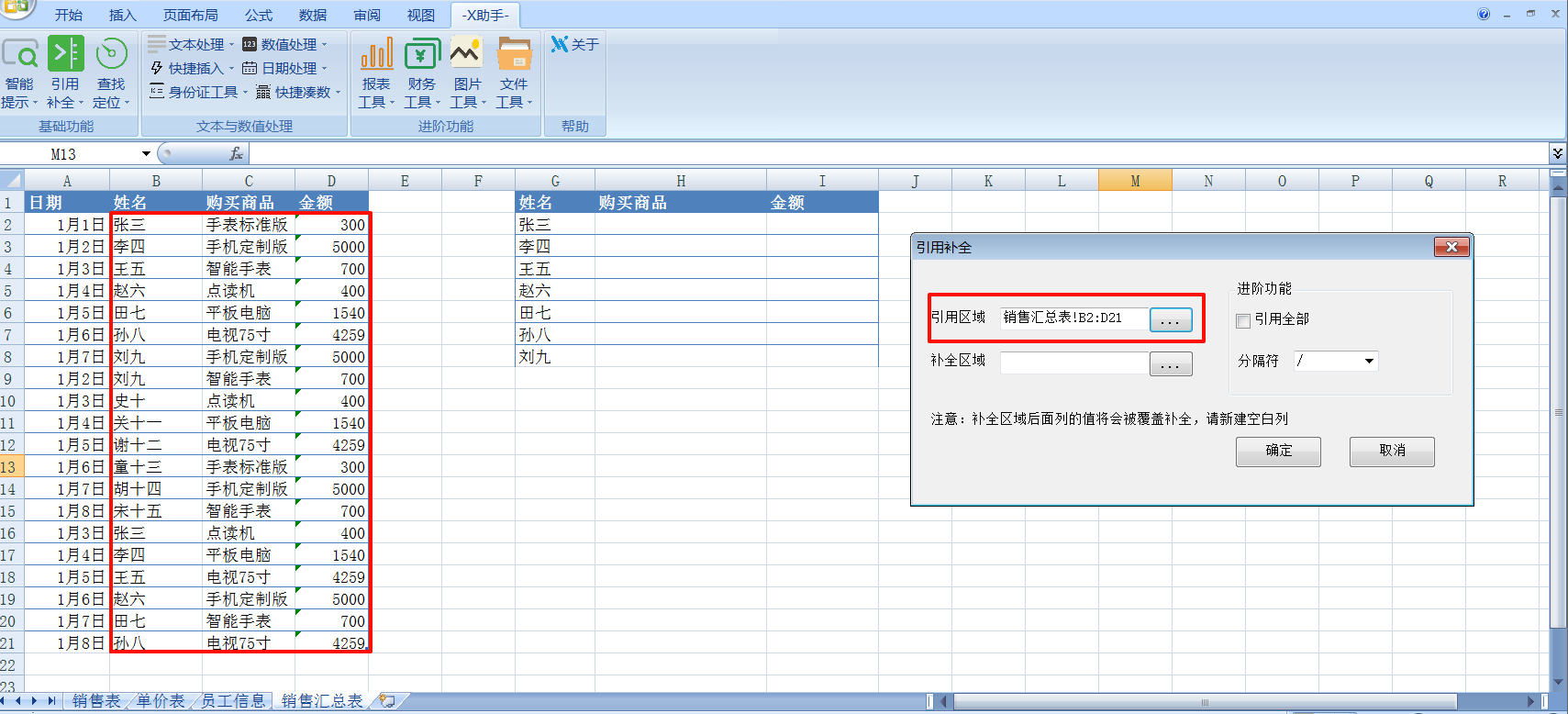
Task: Click the Name Box showing M13
Action: coord(69,154)
